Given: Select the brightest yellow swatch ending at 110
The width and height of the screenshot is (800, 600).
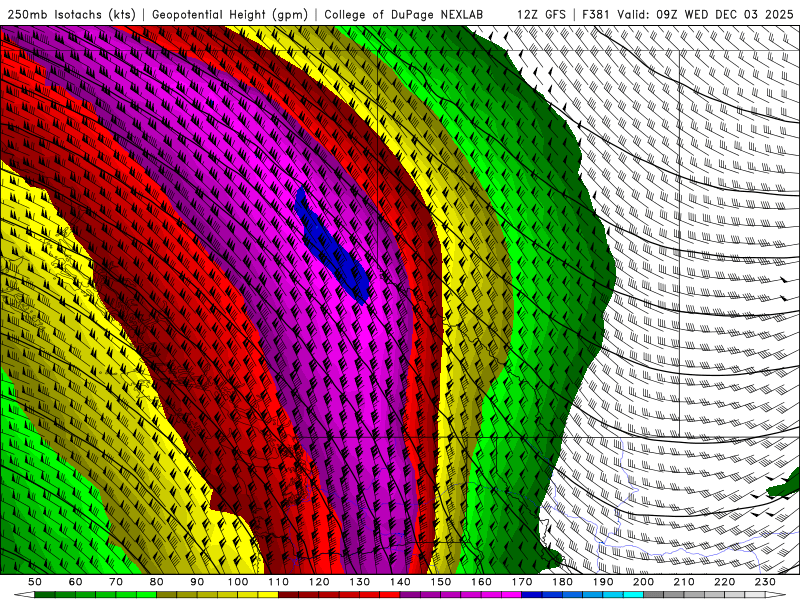Looking at the screenshot, I should (268, 595).
